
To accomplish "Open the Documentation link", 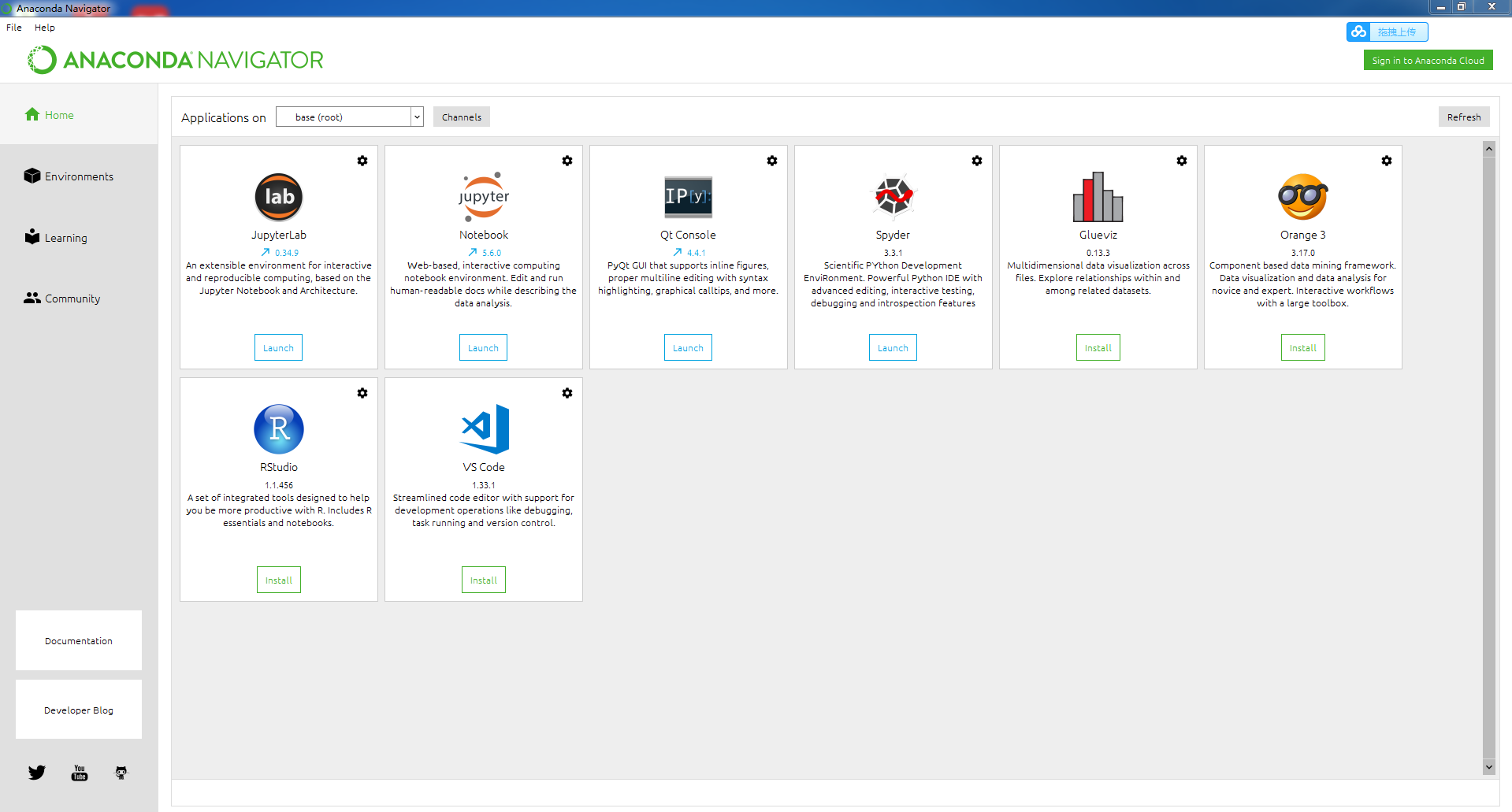I will click(x=79, y=641).
